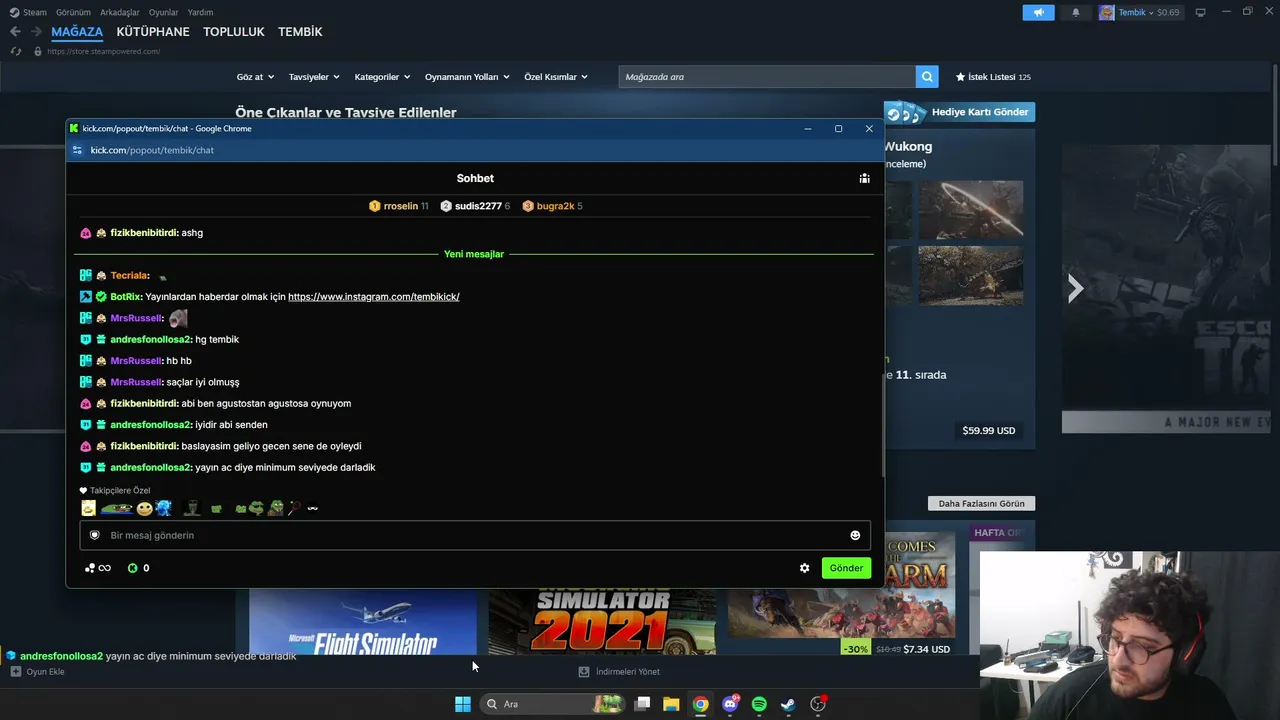The width and height of the screenshot is (1280, 720).
Task: Open Tembik account dropdown
Action: 1139,12
